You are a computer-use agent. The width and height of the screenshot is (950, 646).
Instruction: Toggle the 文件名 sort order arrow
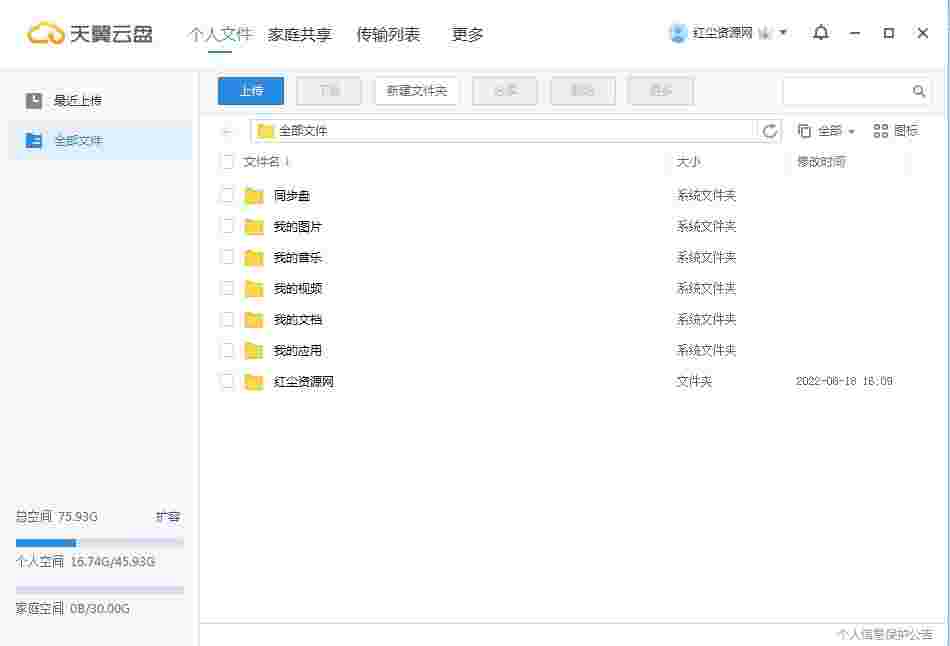[287, 161]
